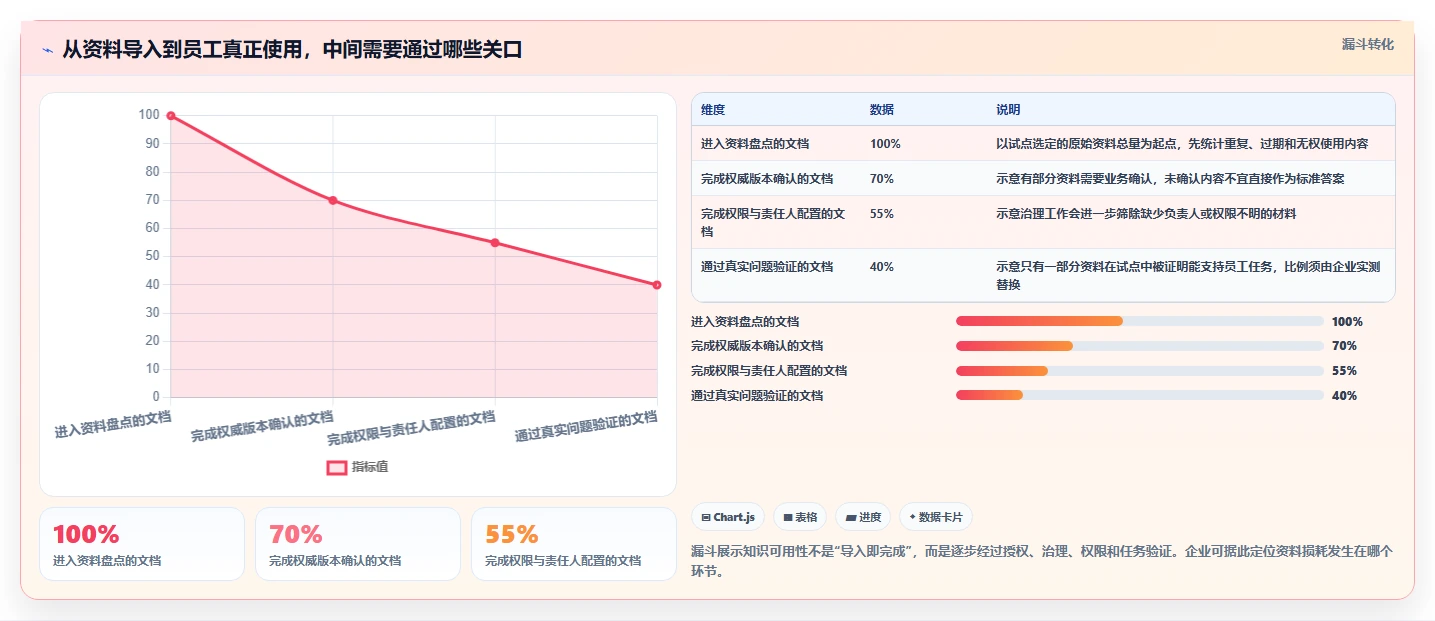Click the description starting 示意只有一部分资料在试点中
The height and width of the screenshot is (621, 1435).
coord(1188,276)
